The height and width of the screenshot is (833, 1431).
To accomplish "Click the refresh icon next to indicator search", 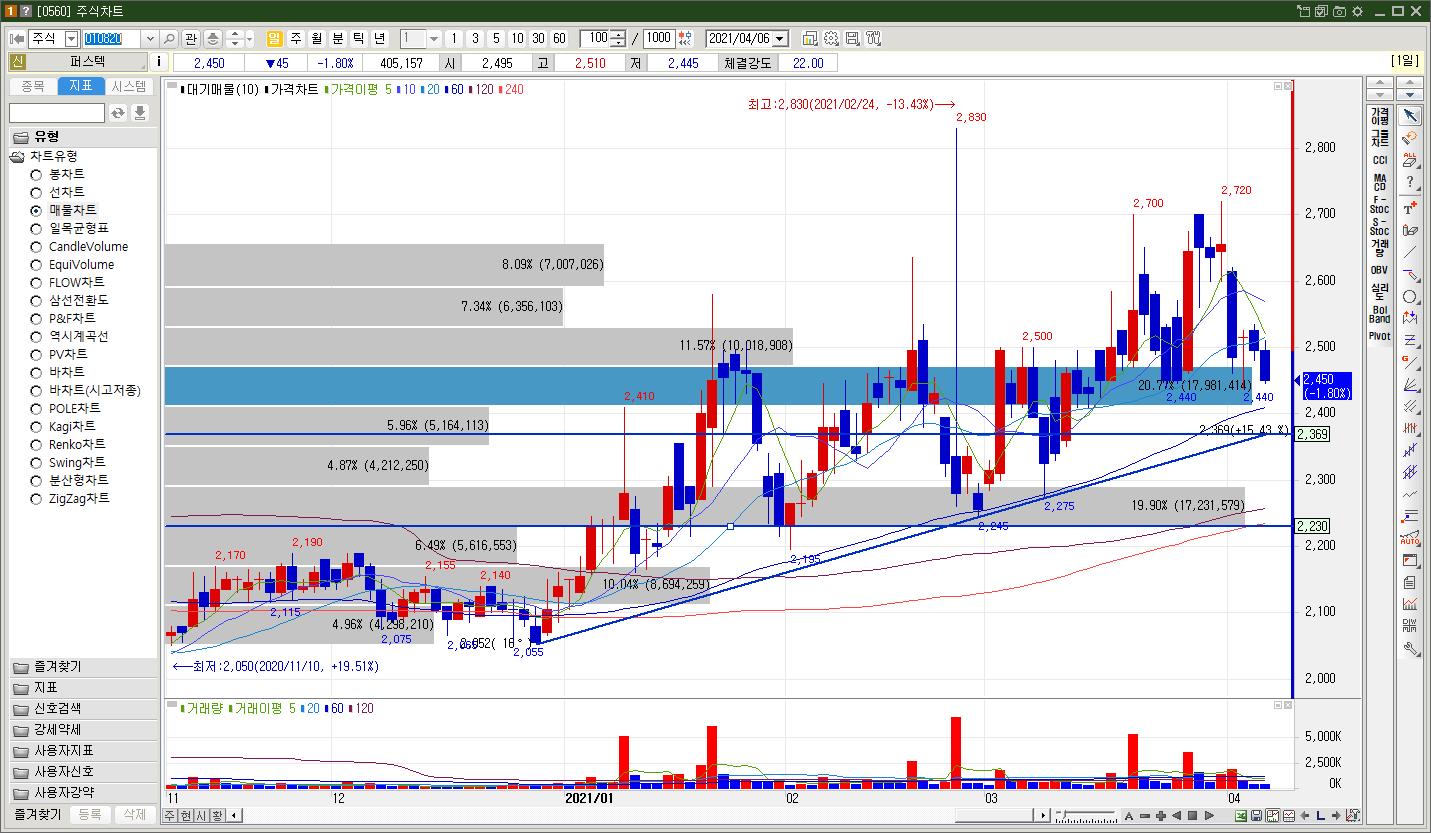I will click(x=118, y=113).
